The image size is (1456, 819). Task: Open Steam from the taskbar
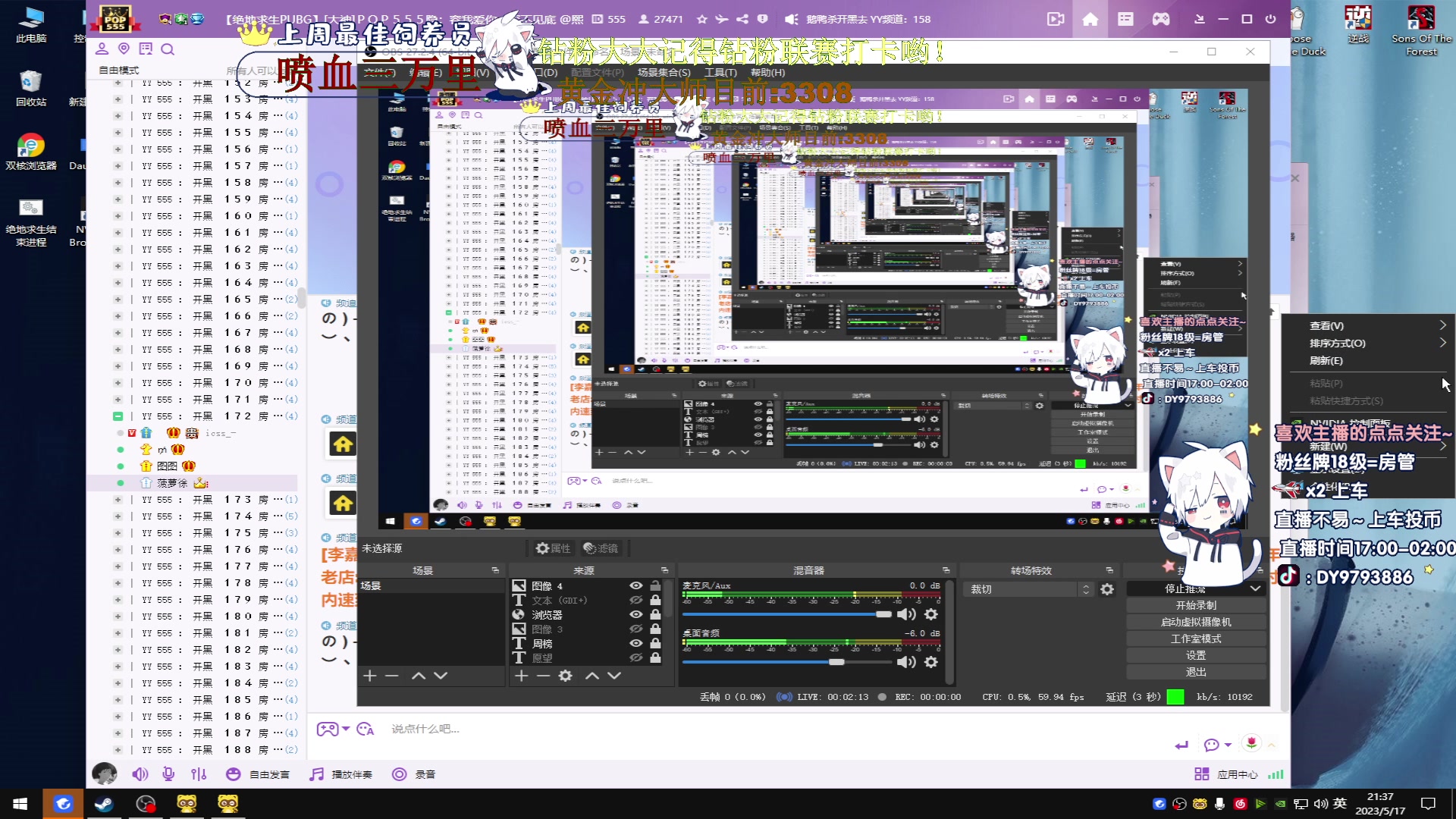coord(104,804)
